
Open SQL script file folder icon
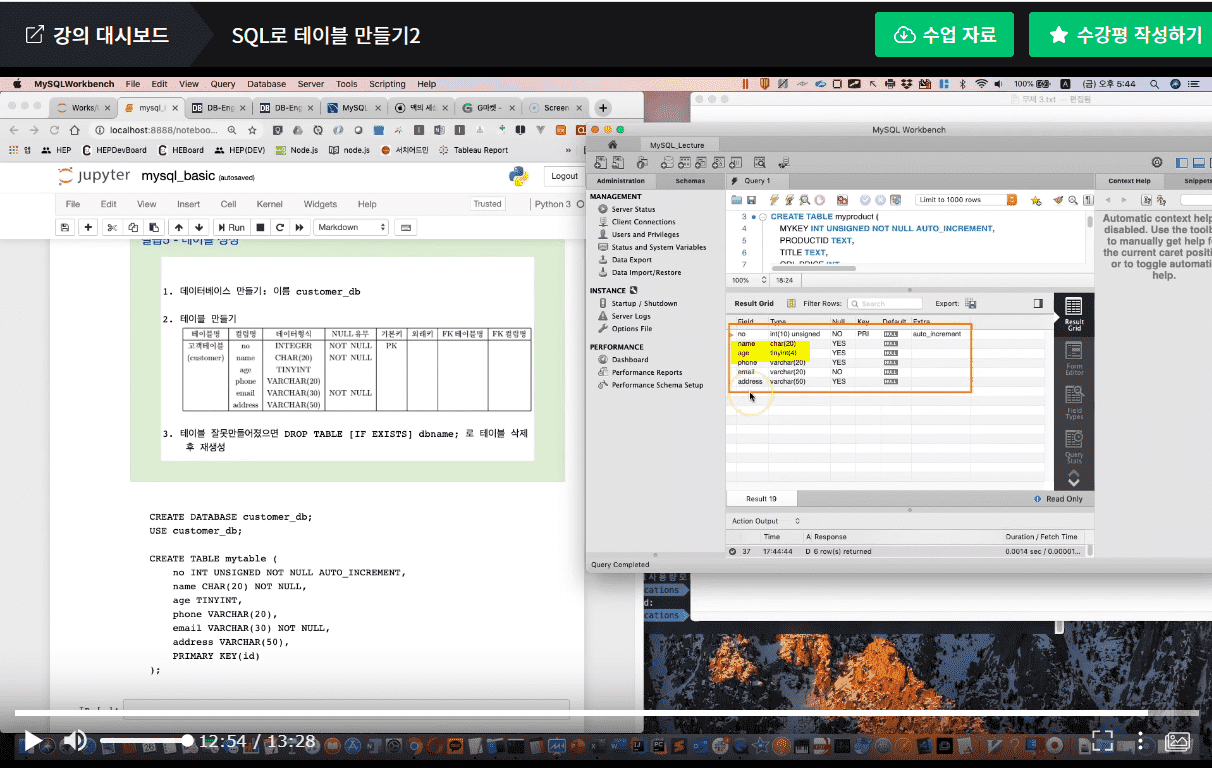tap(737, 200)
